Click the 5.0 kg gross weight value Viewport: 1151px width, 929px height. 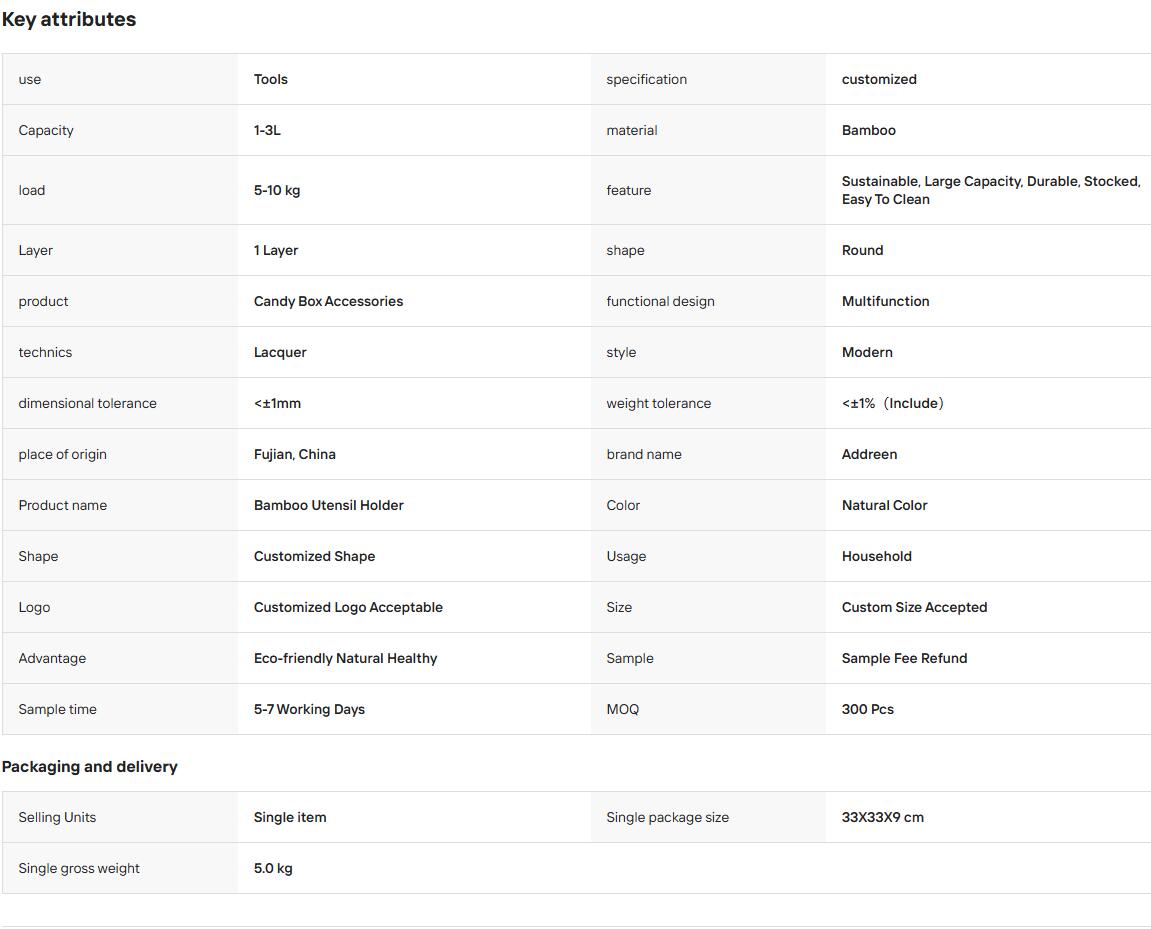[x=273, y=868]
